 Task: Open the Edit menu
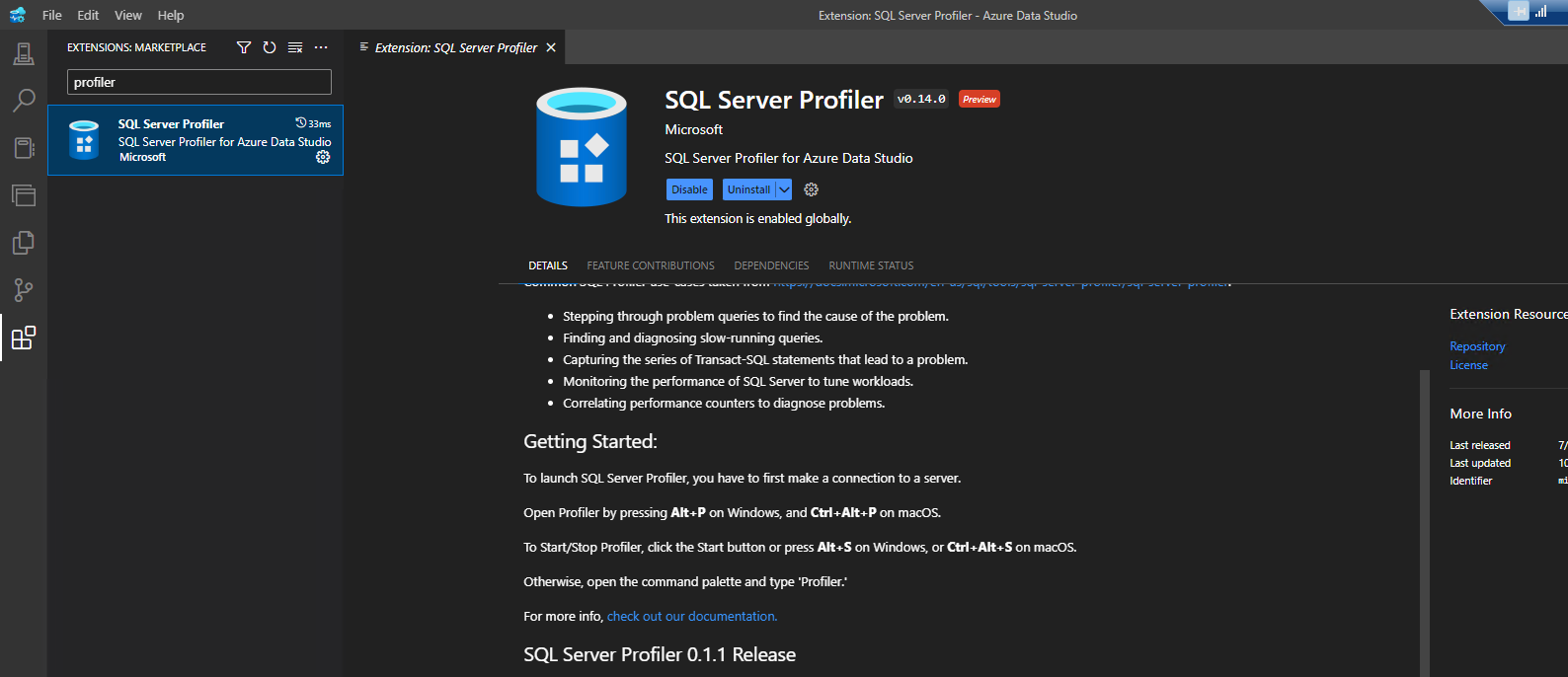tap(88, 15)
